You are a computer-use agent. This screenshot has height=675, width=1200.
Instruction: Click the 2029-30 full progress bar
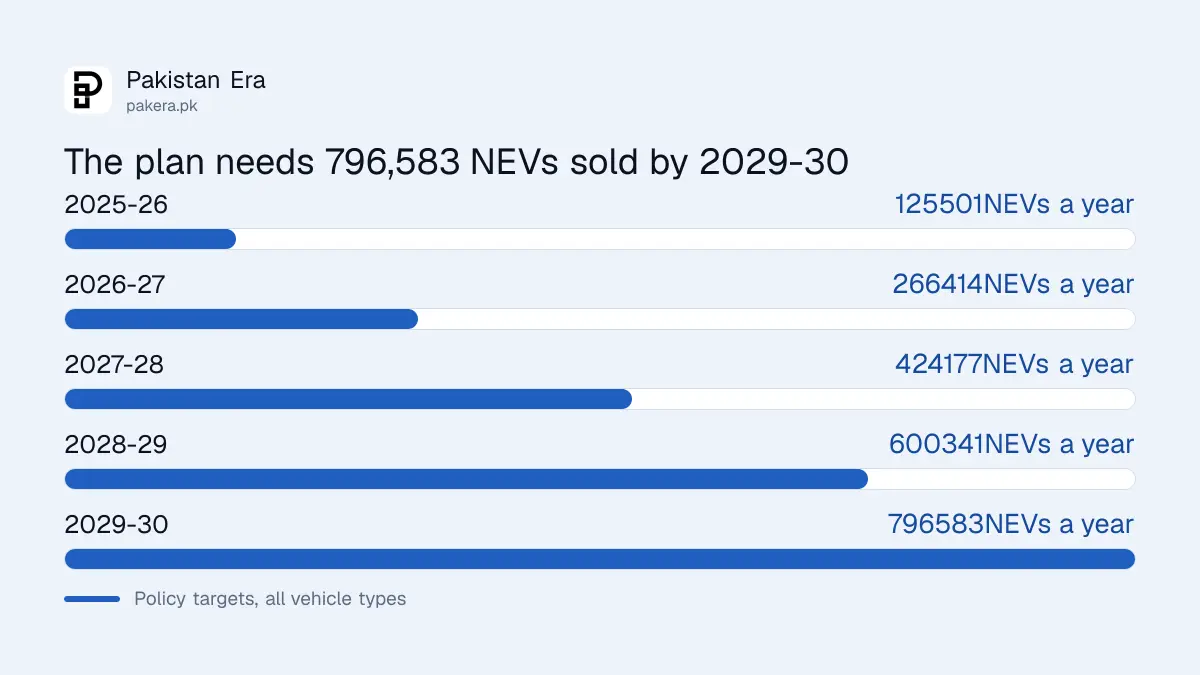[600, 559]
